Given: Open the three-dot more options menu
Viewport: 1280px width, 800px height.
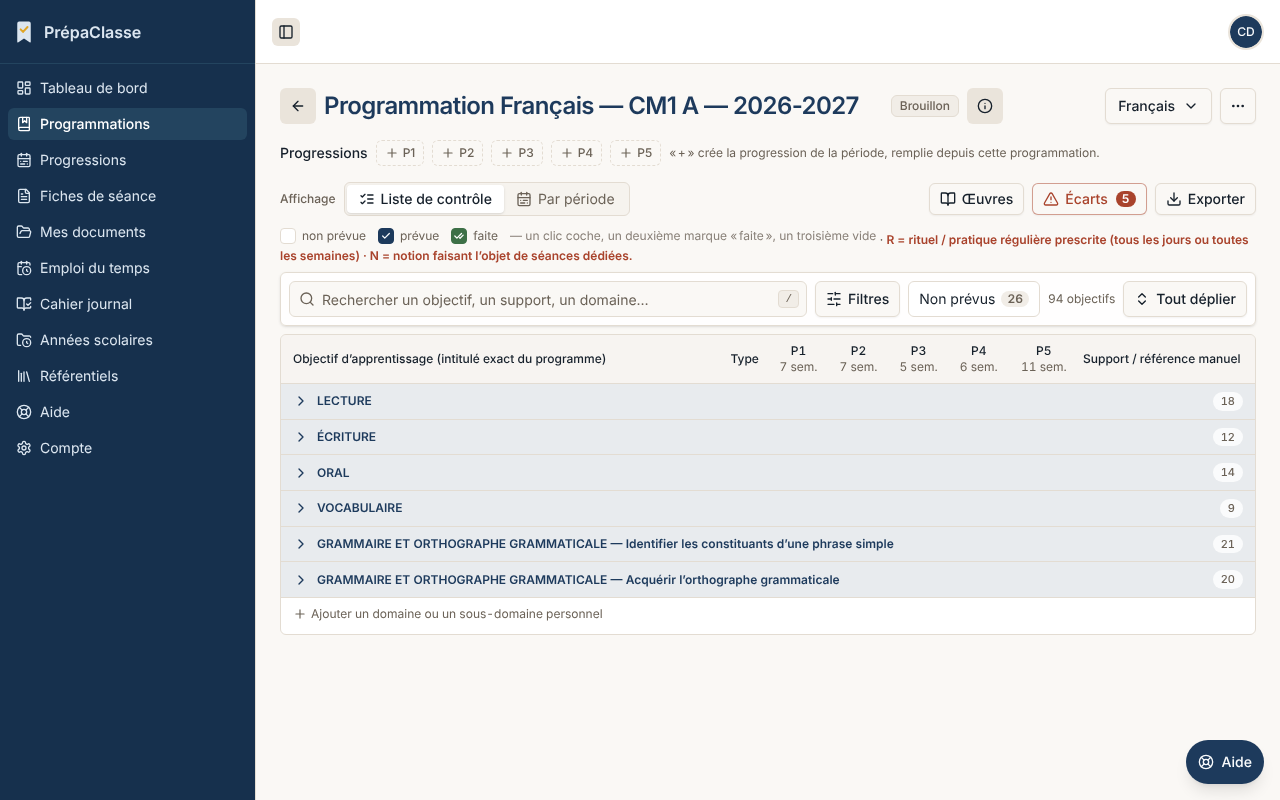Looking at the screenshot, I should point(1238,106).
